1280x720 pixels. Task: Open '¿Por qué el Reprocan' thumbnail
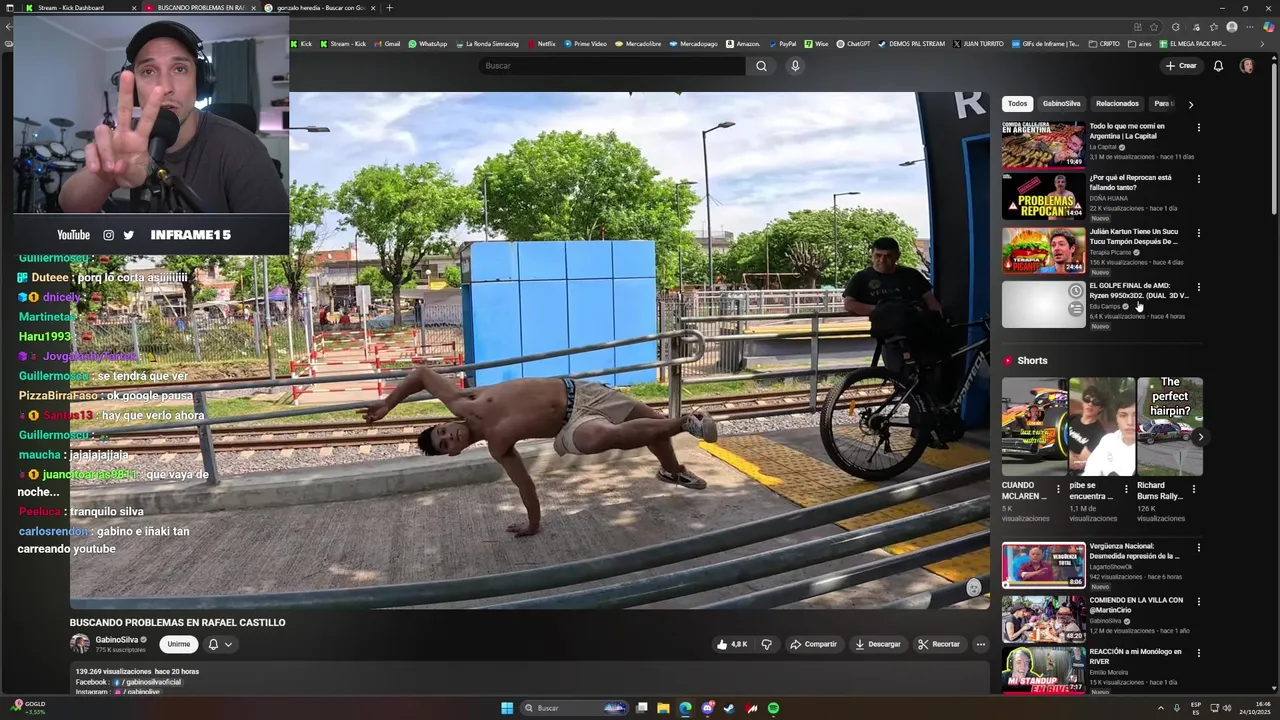coord(1043,196)
